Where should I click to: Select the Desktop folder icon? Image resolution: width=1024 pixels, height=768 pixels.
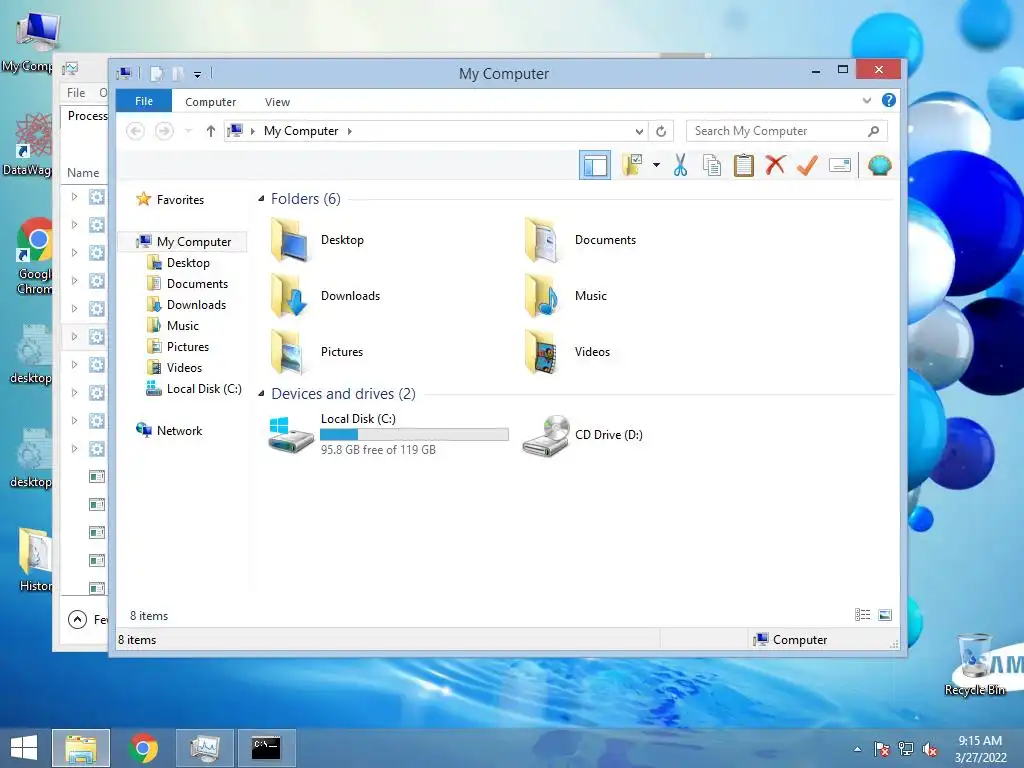(289, 240)
